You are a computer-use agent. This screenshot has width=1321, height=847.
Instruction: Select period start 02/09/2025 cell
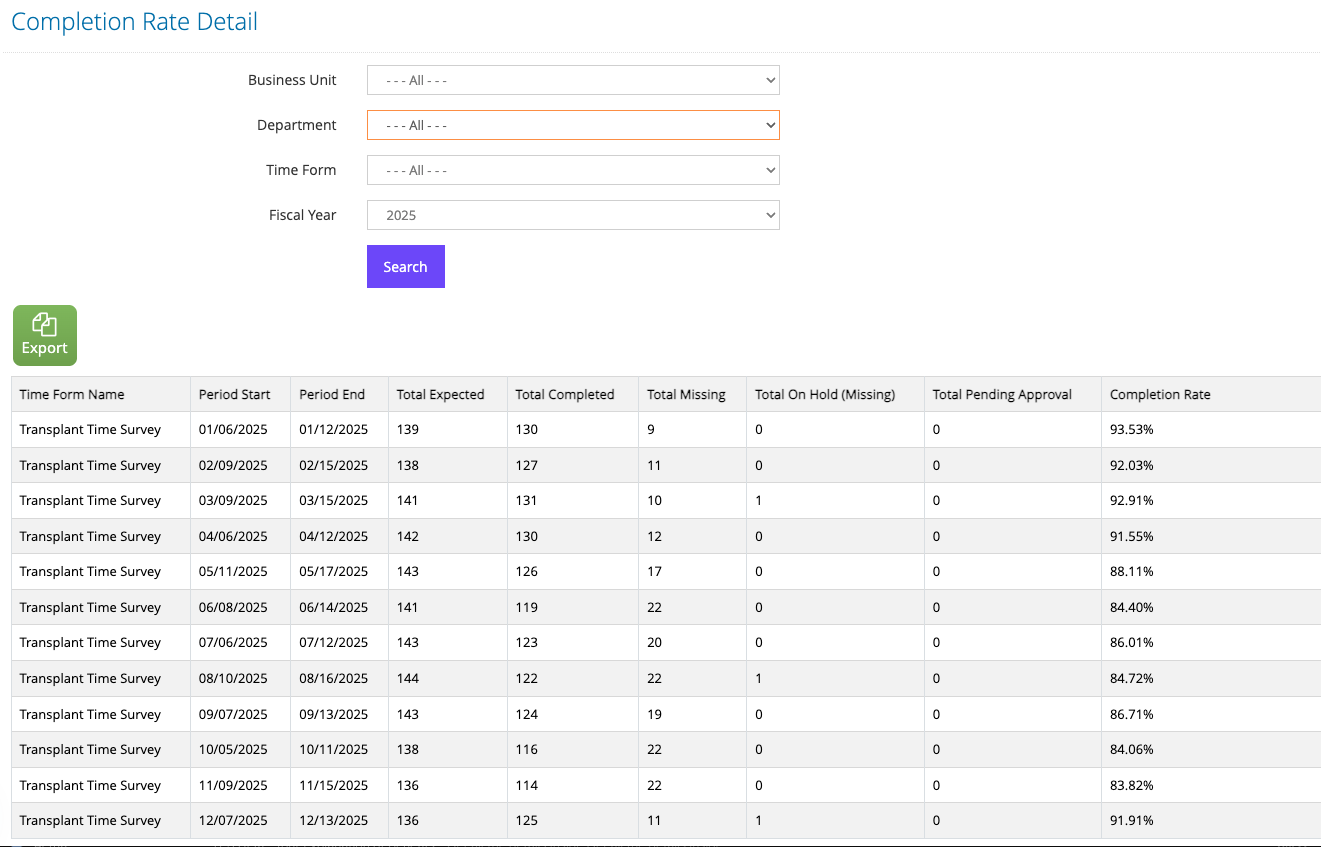tap(240, 465)
